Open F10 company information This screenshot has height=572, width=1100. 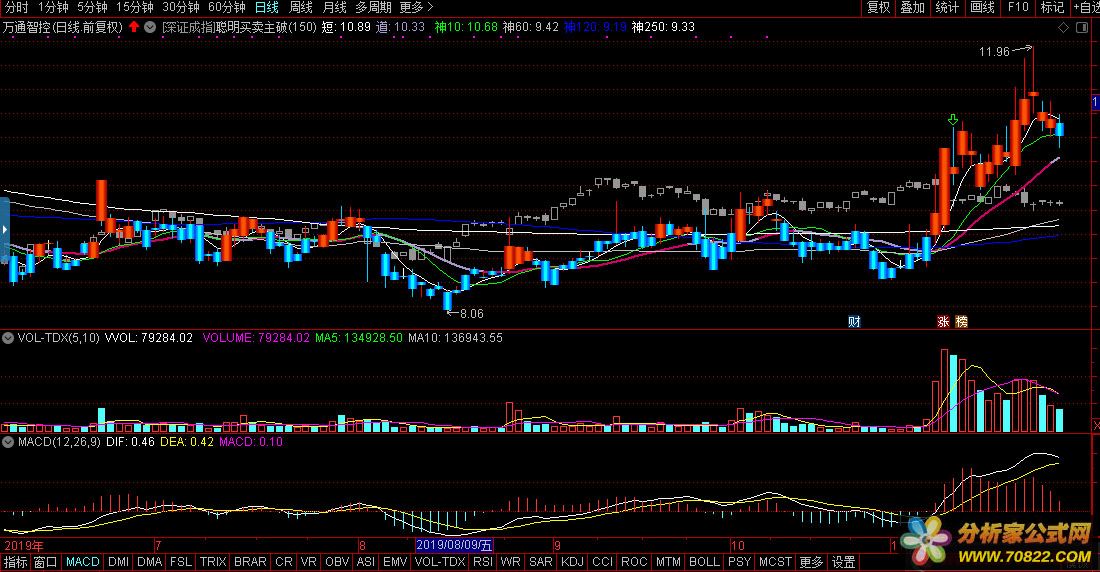tap(1018, 7)
